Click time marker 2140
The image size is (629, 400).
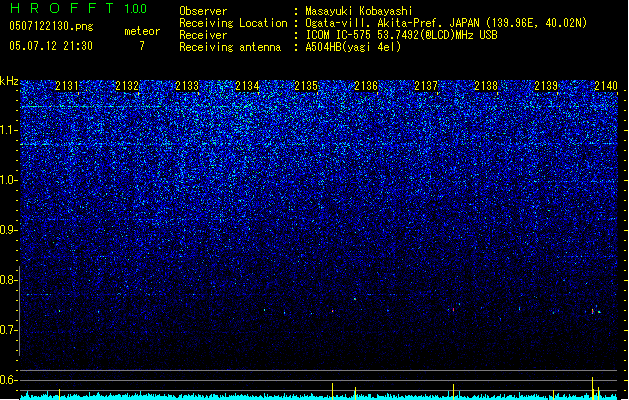click(x=606, y=86)
